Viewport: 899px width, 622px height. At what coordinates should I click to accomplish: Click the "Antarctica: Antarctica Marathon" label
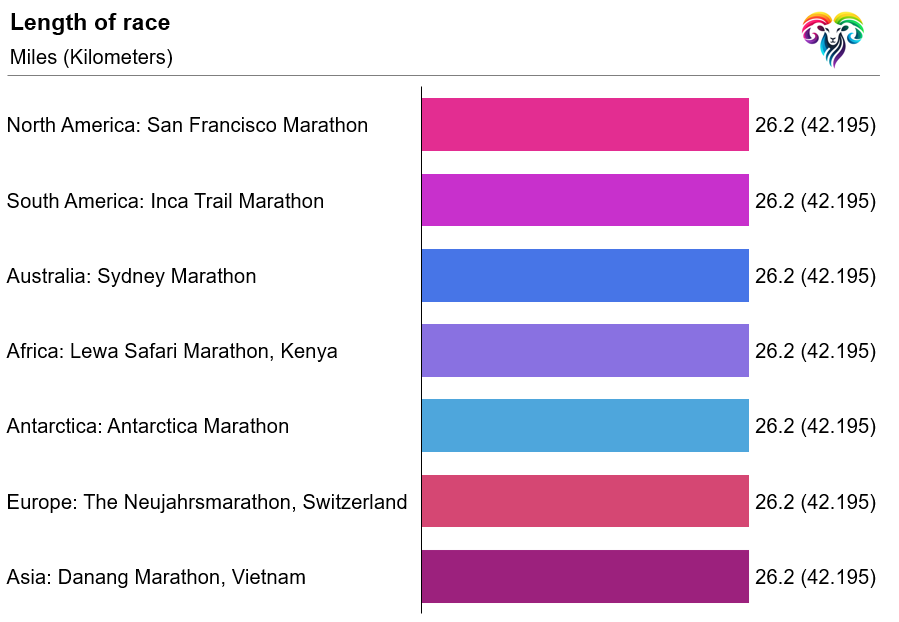pyautogui.click(x=148, y=426)
